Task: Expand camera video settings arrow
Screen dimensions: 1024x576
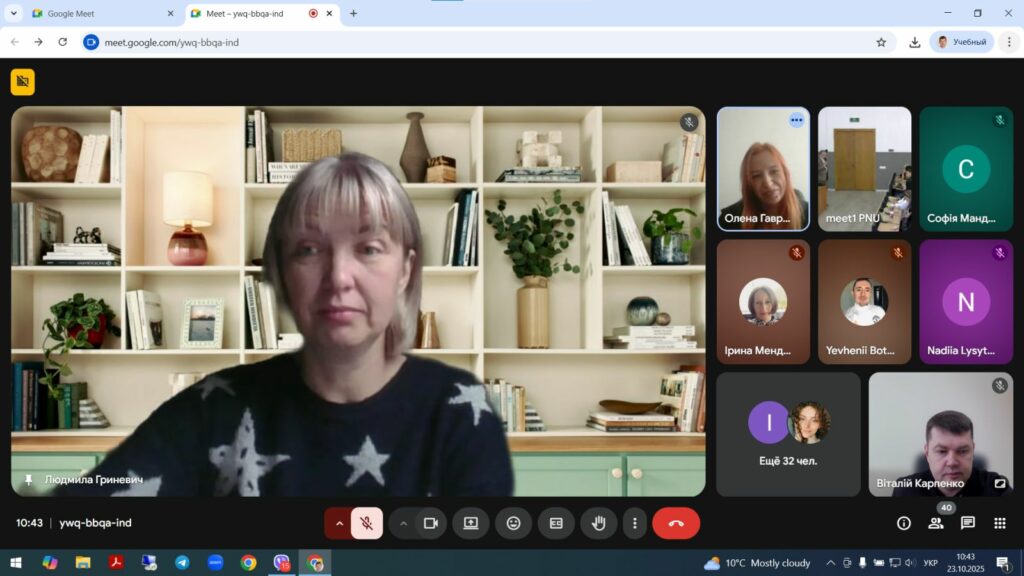Action: [x=404, y=523]
